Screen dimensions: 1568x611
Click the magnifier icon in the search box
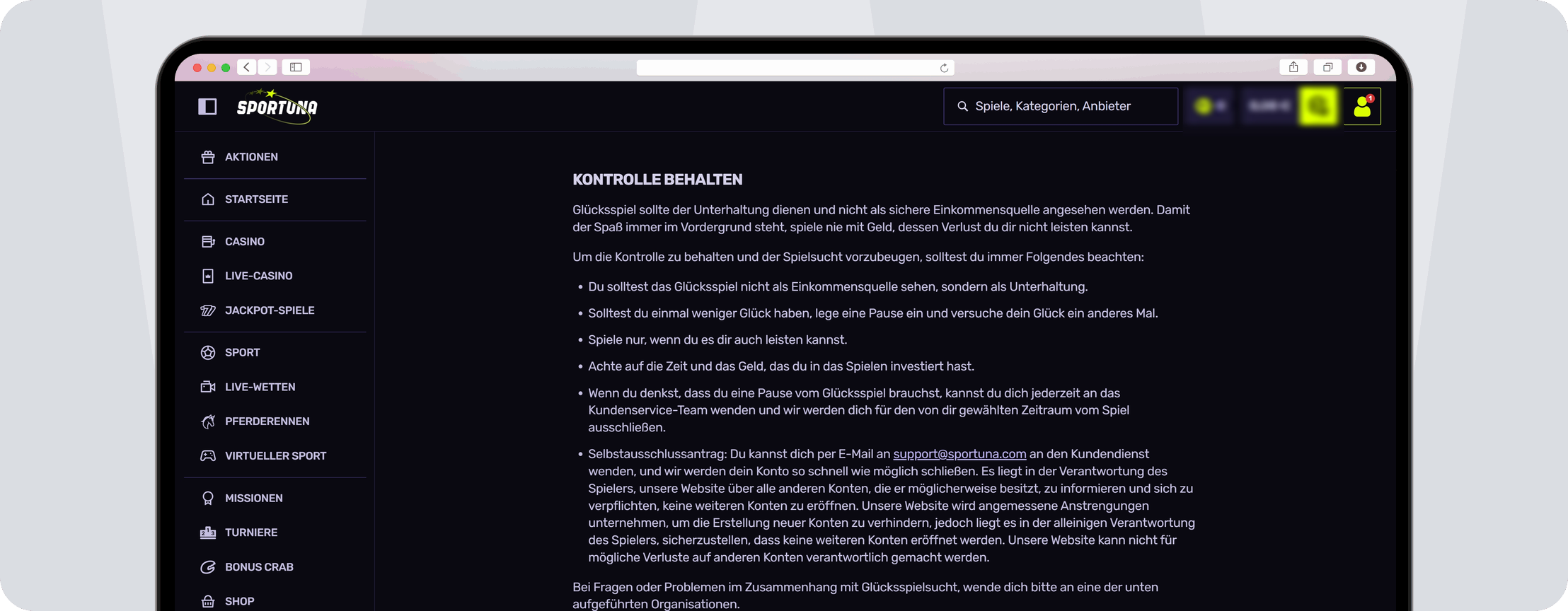click(962, 106)
